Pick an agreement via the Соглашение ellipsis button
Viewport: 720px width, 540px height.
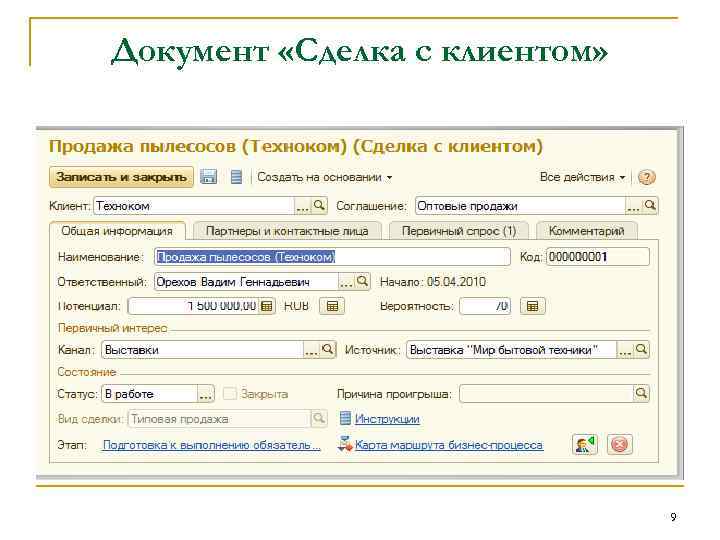click(x=633, y=206)
